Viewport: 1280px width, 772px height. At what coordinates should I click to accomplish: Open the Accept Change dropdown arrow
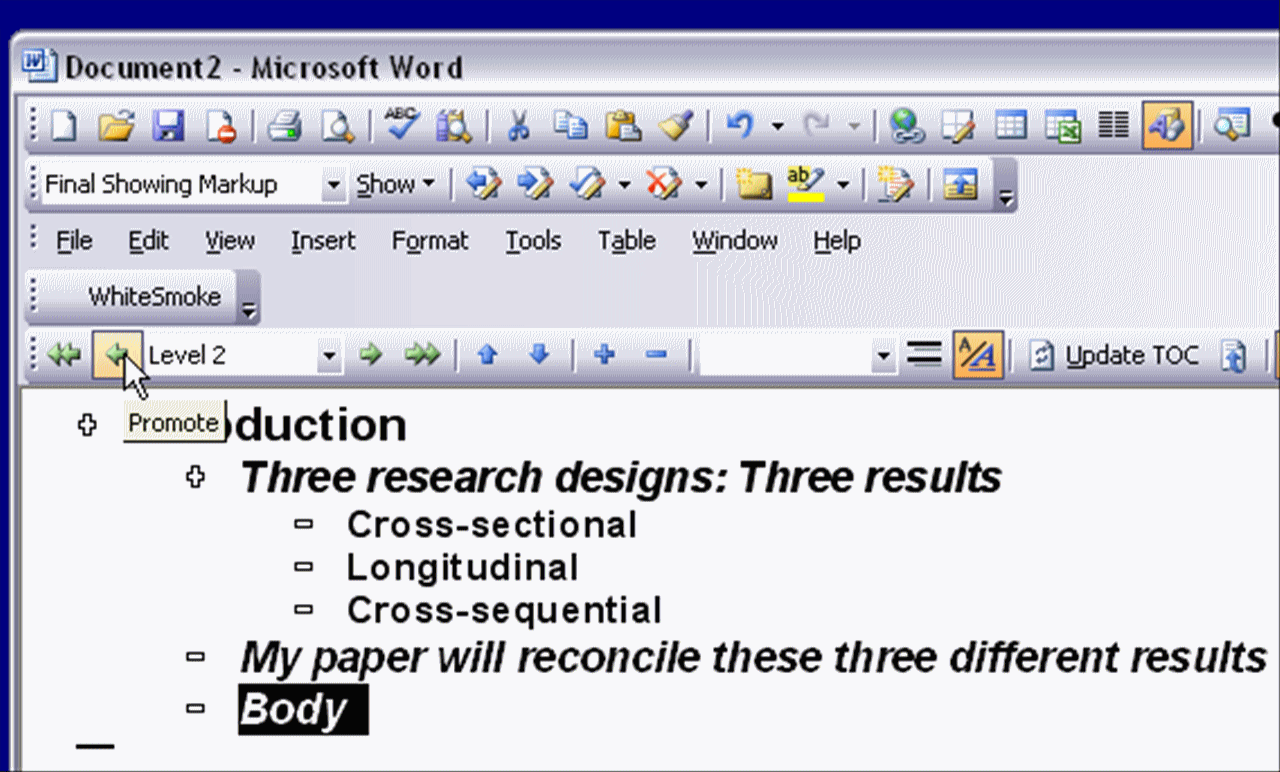(x=624, y=185)
